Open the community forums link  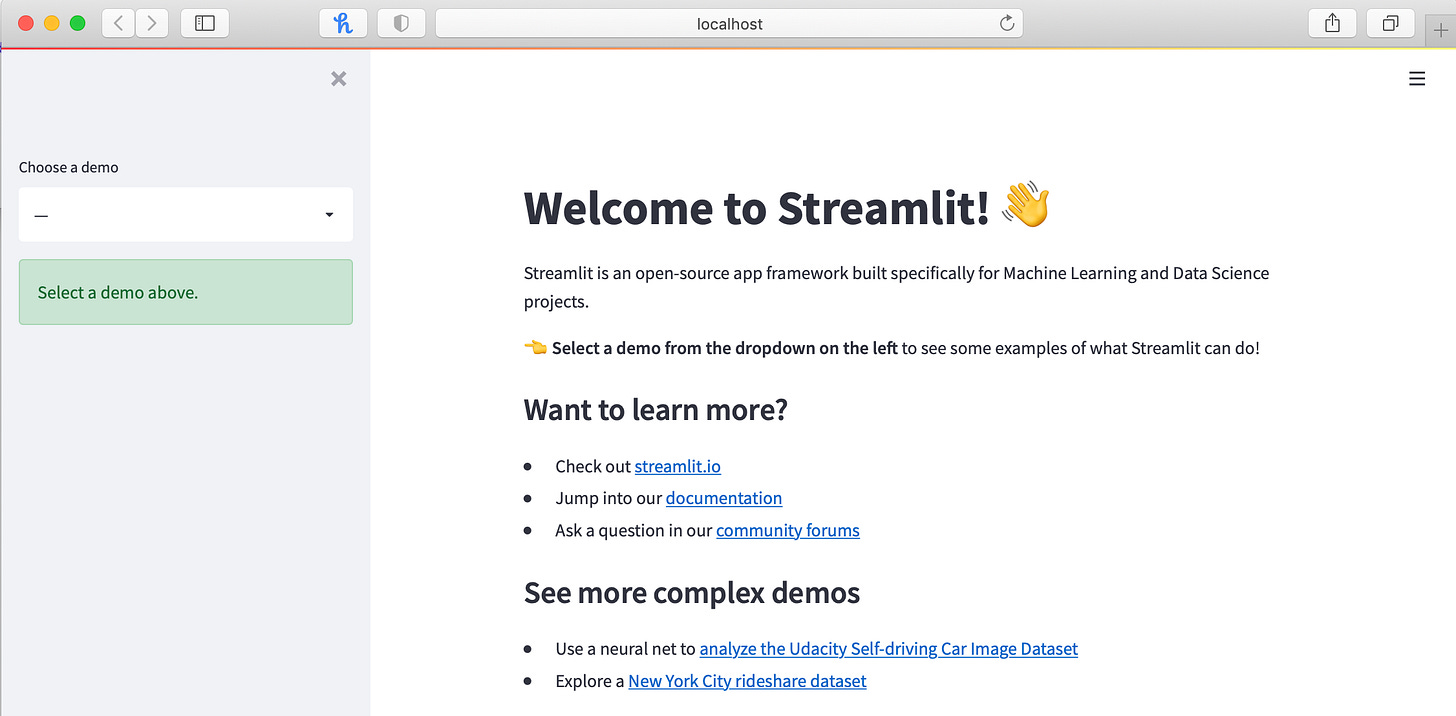coord(788,530)
